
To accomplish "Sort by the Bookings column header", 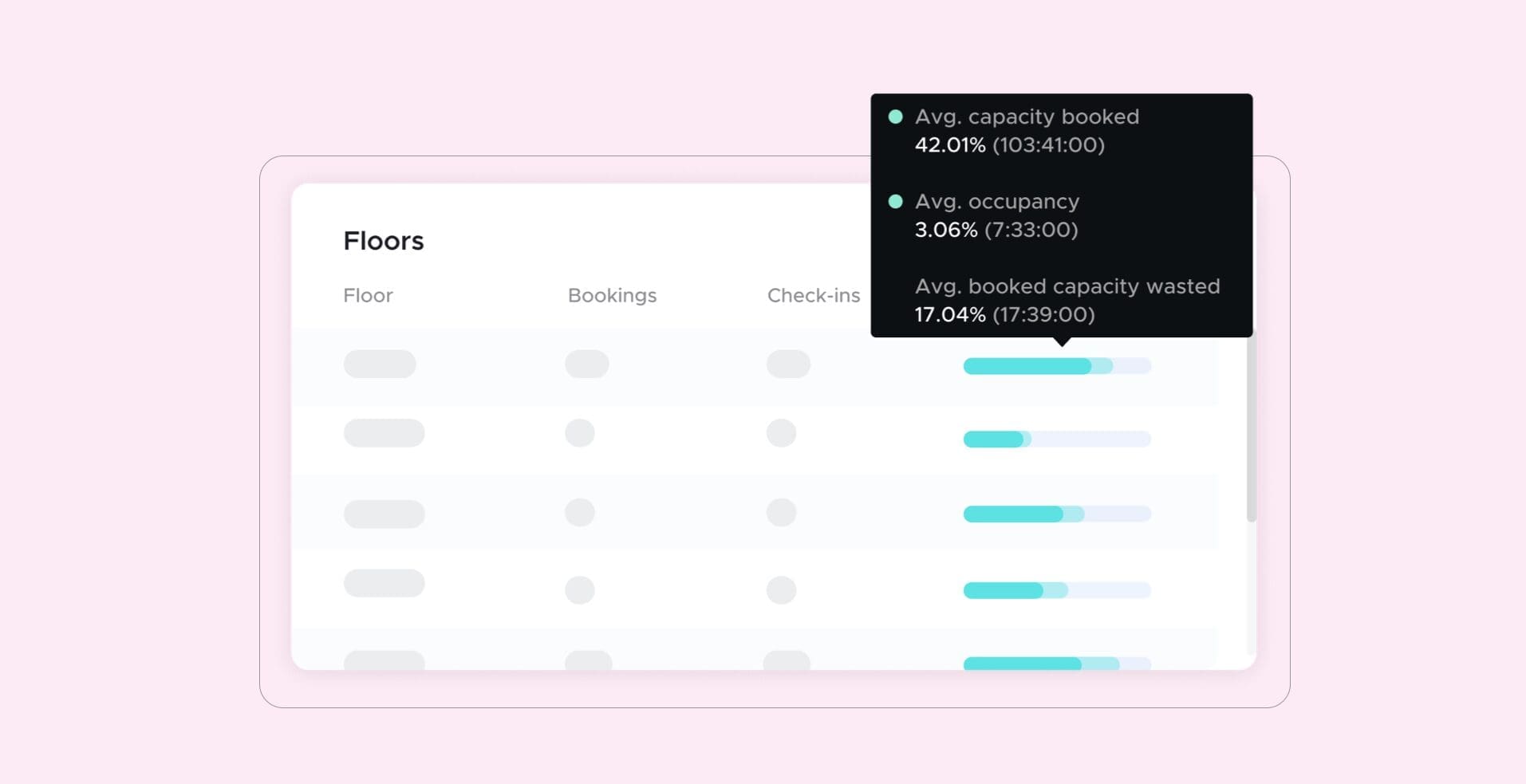I will (612, 295).
